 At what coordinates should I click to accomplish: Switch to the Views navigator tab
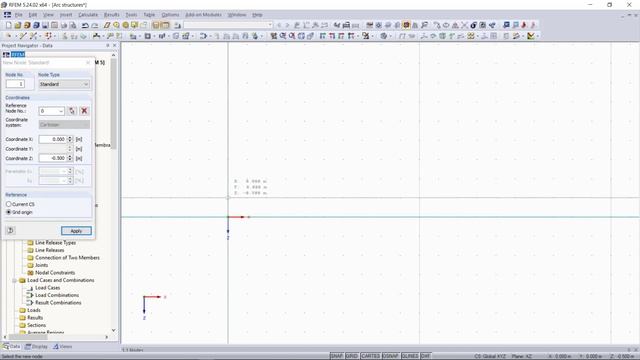coord(62,347)
